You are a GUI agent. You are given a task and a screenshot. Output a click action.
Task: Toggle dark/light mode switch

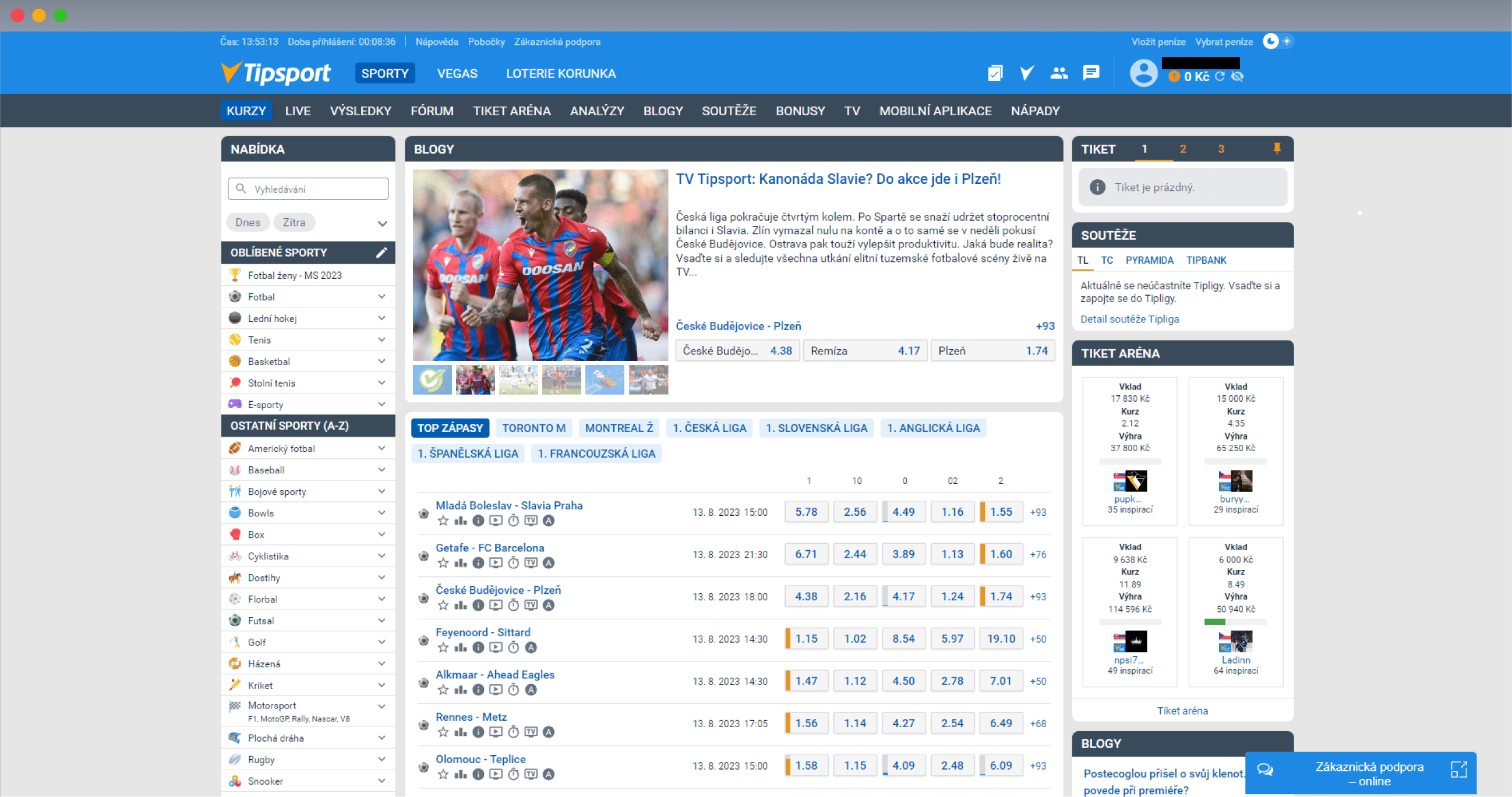[1278, 42]
